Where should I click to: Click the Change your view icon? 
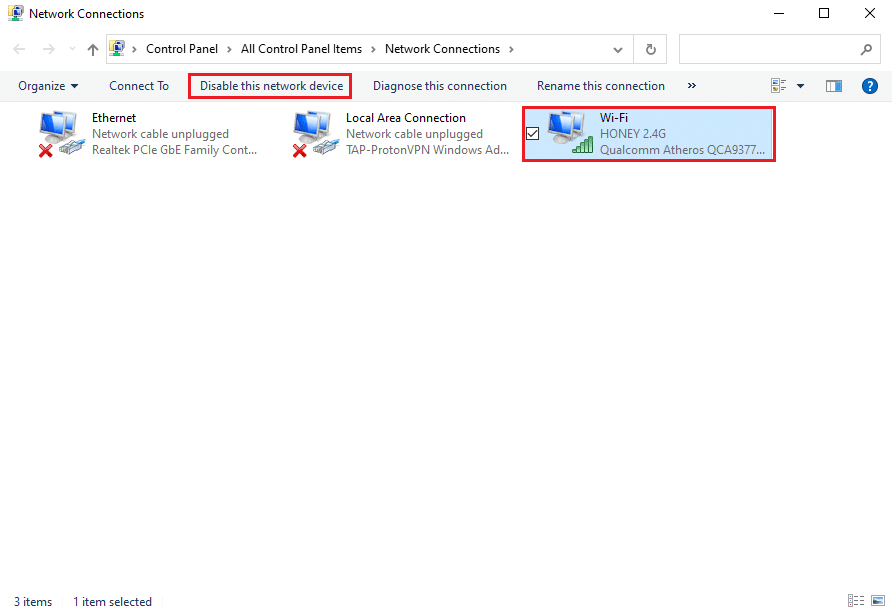point(780,86)
